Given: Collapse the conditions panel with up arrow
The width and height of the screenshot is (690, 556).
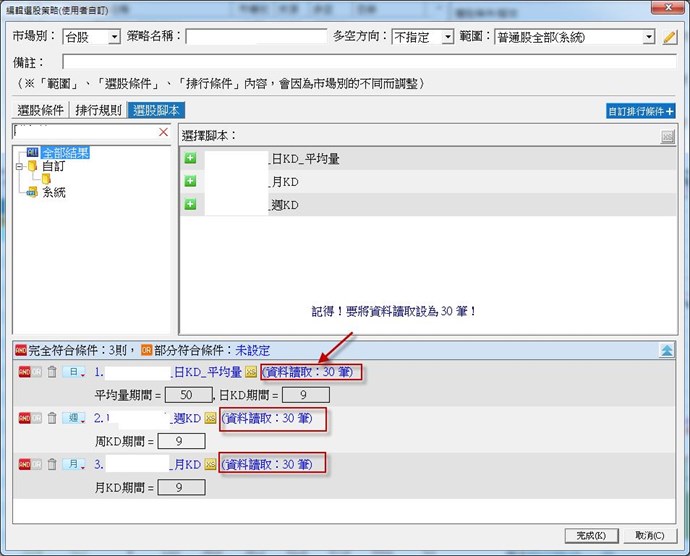Looking at the screenshot, I should point(666,351).
